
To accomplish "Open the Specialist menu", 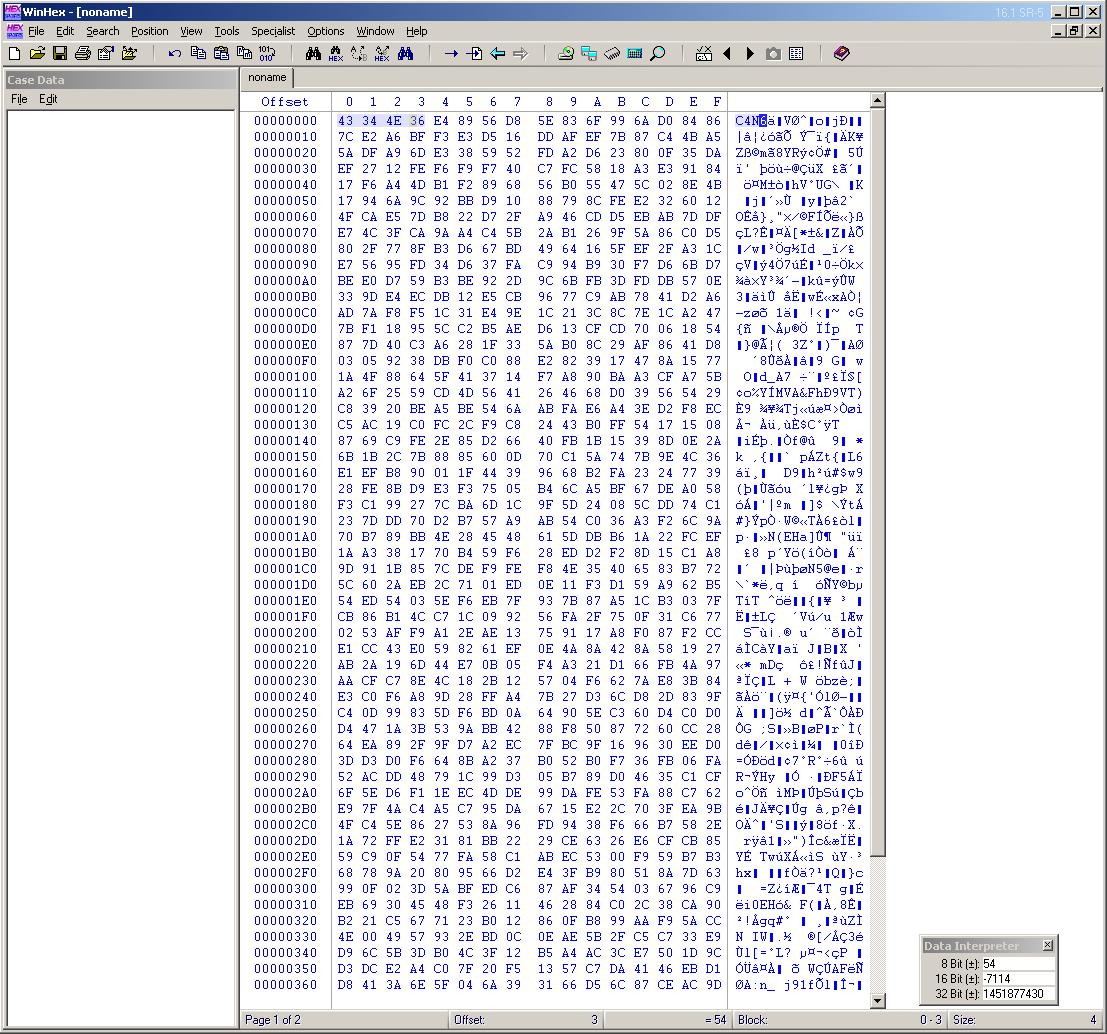I will click(x=273, y=31).
